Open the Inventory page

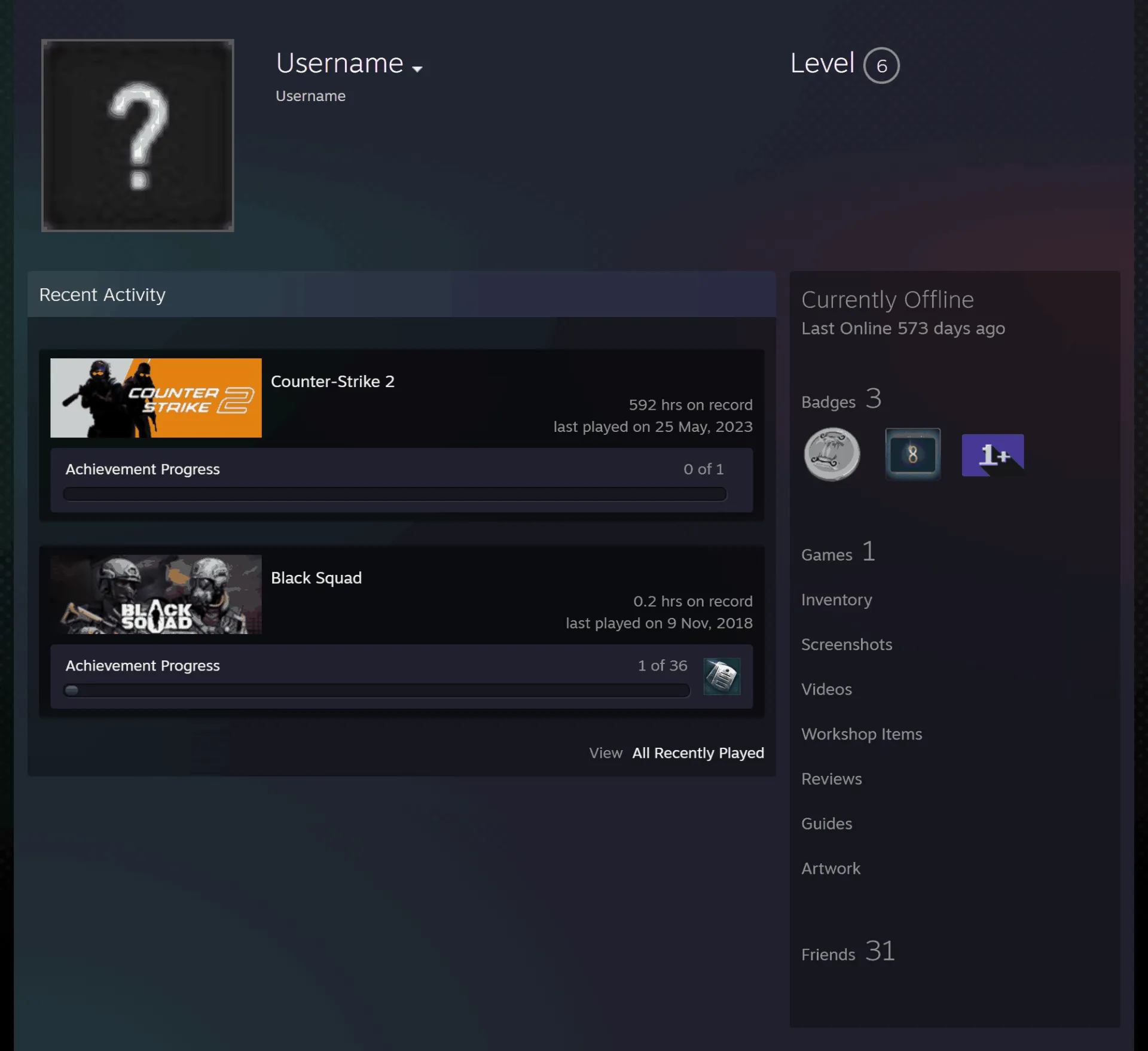[x=836, y=600]
